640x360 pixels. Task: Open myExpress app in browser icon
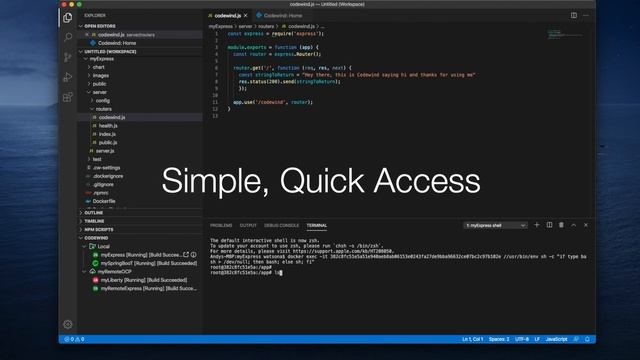coord(186,255)
